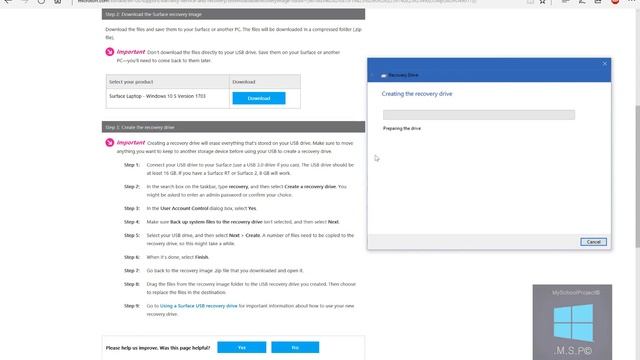Click the blue Download button for Surface Laptop
This screenshot has width=640, height=360.
[x=259, y=98]
